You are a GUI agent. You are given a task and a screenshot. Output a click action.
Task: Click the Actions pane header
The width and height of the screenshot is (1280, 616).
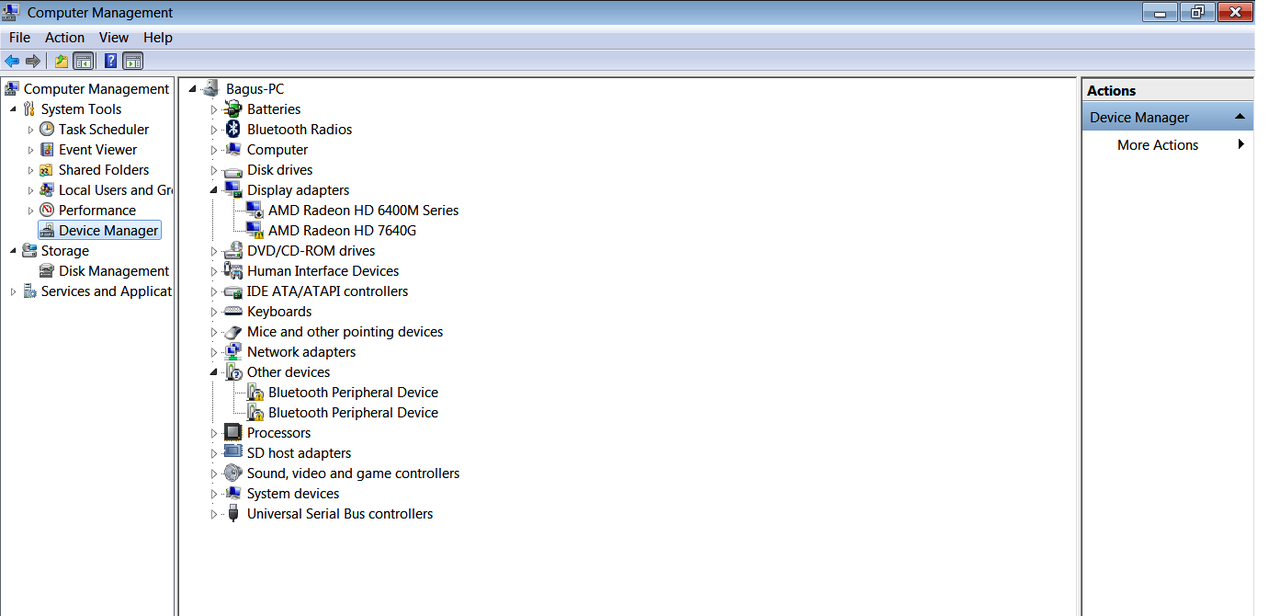click(x=1168, y=90)
